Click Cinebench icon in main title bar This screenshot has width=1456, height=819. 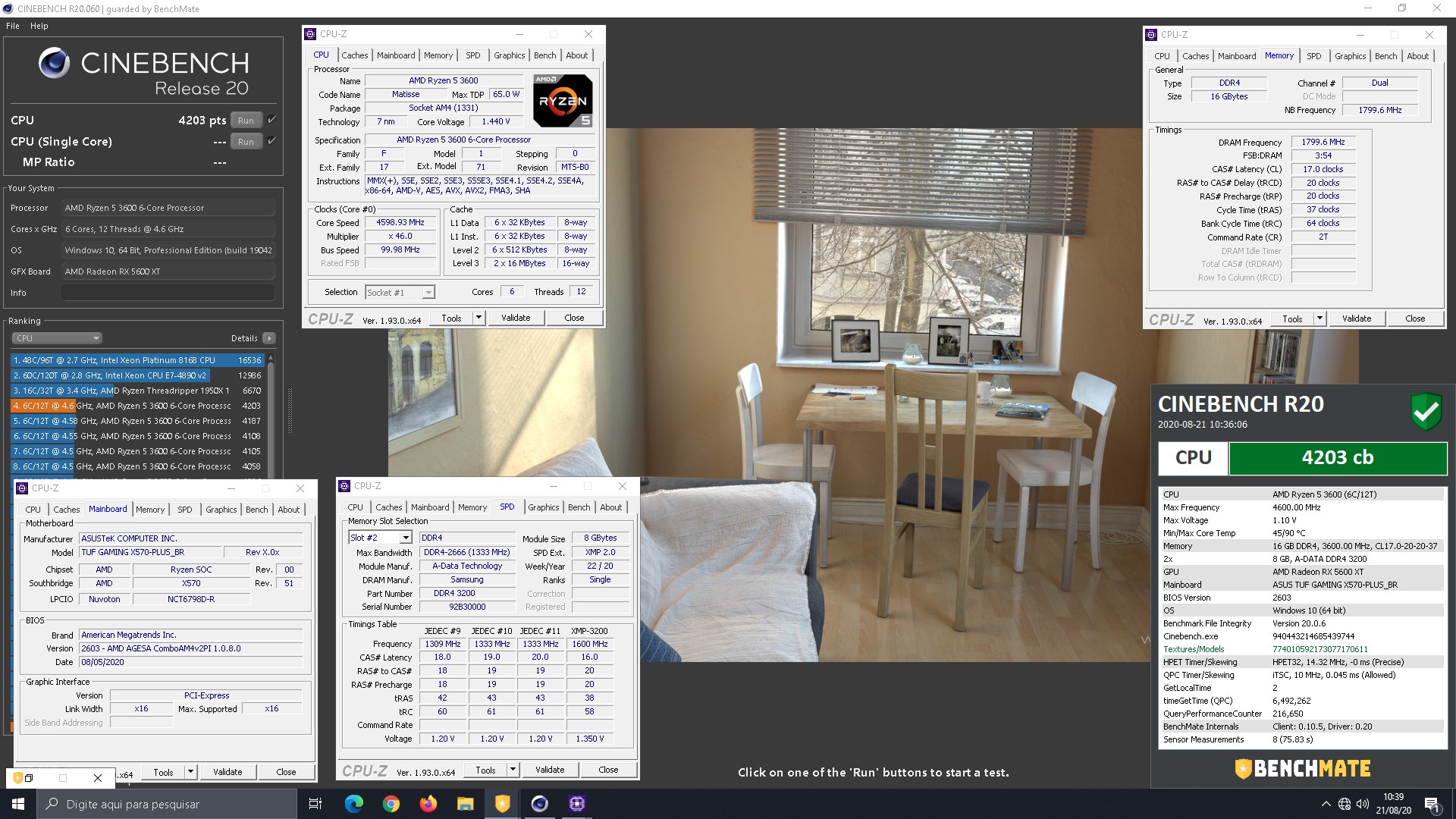point(8,8)
